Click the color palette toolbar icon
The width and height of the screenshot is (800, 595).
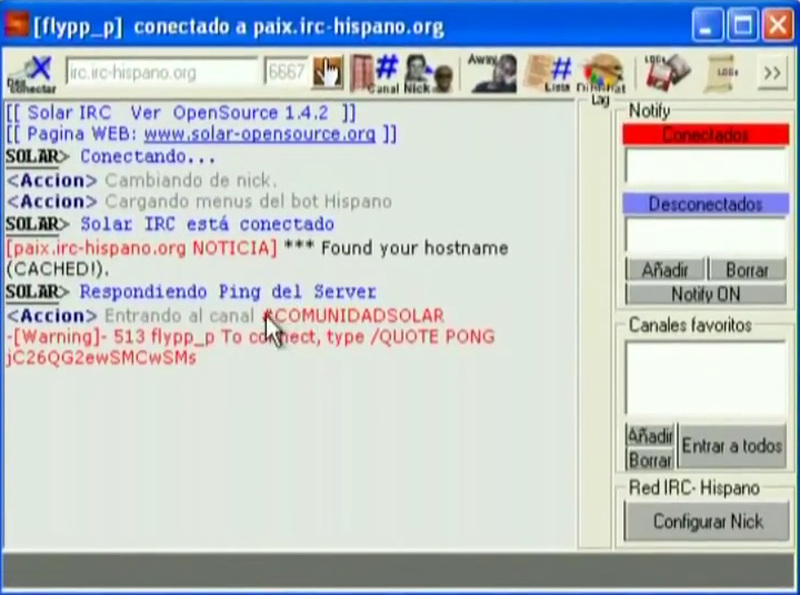pos(602,74)
